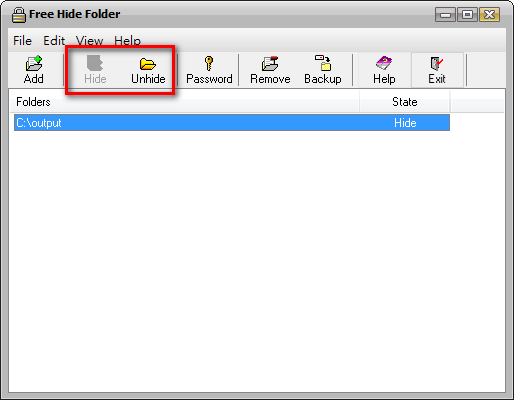The height and width of the screenshot is (400, 514).
Task: Open Help via the book icon
Action: [x=384, y=63]
